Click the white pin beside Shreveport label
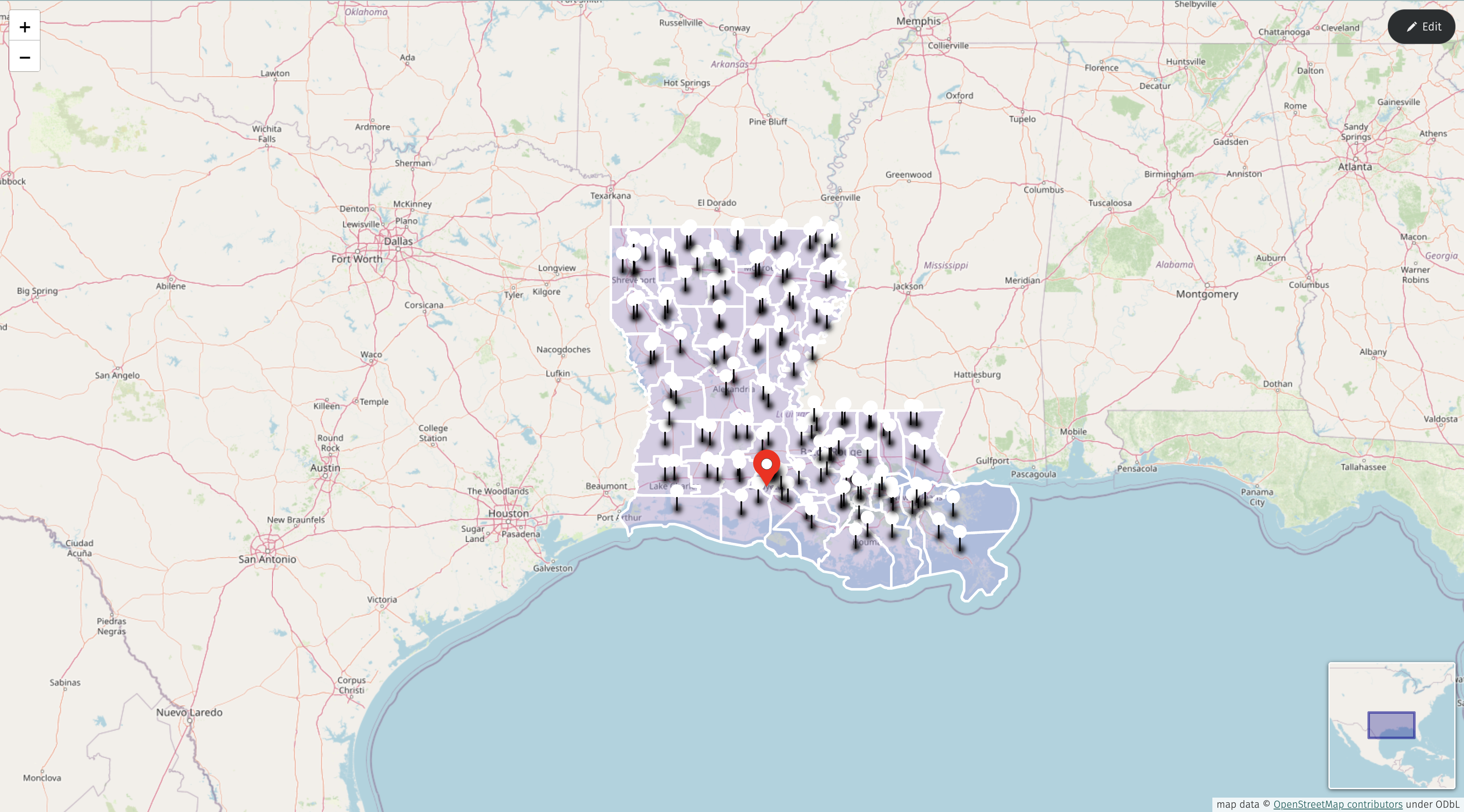Viewport: 1464px width, 812px height. point(633,255)
